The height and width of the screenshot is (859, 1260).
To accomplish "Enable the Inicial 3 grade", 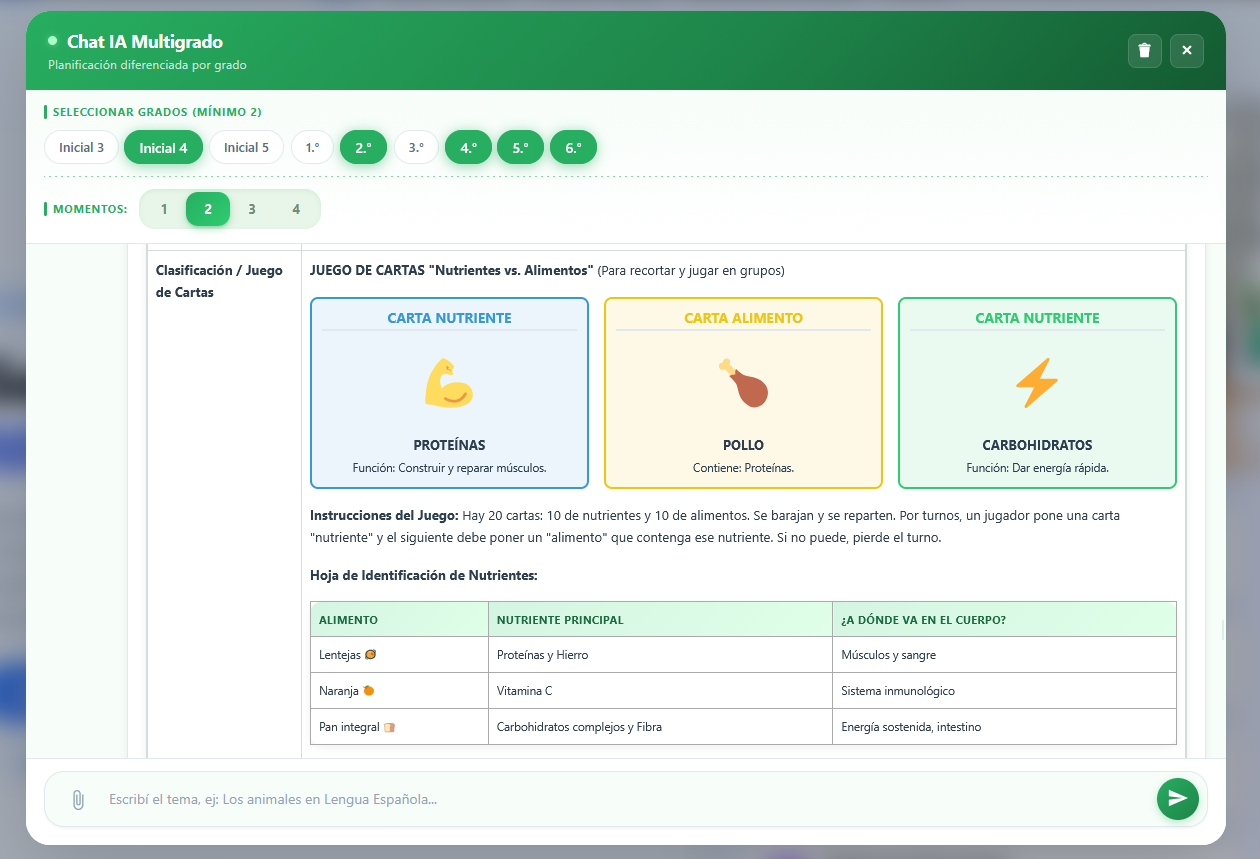I will (x=80, y=146).
